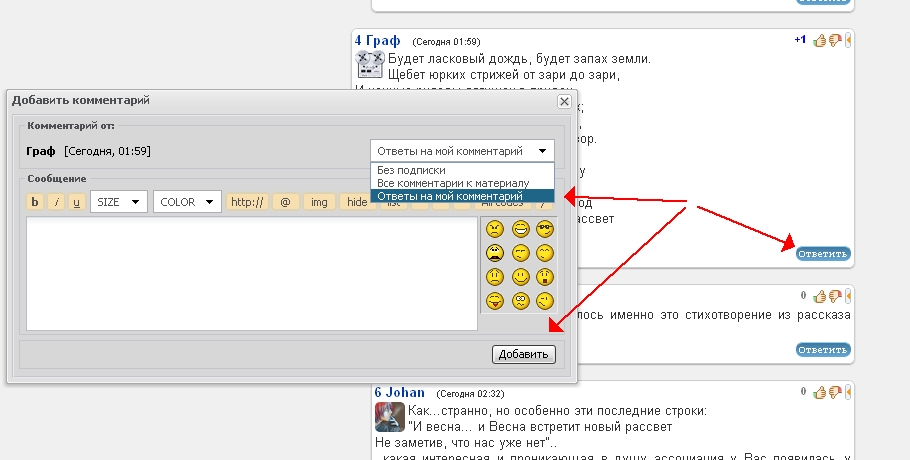Thumbs down Johan's comment
The image size is (910, 460).
(x=835, y=393)
